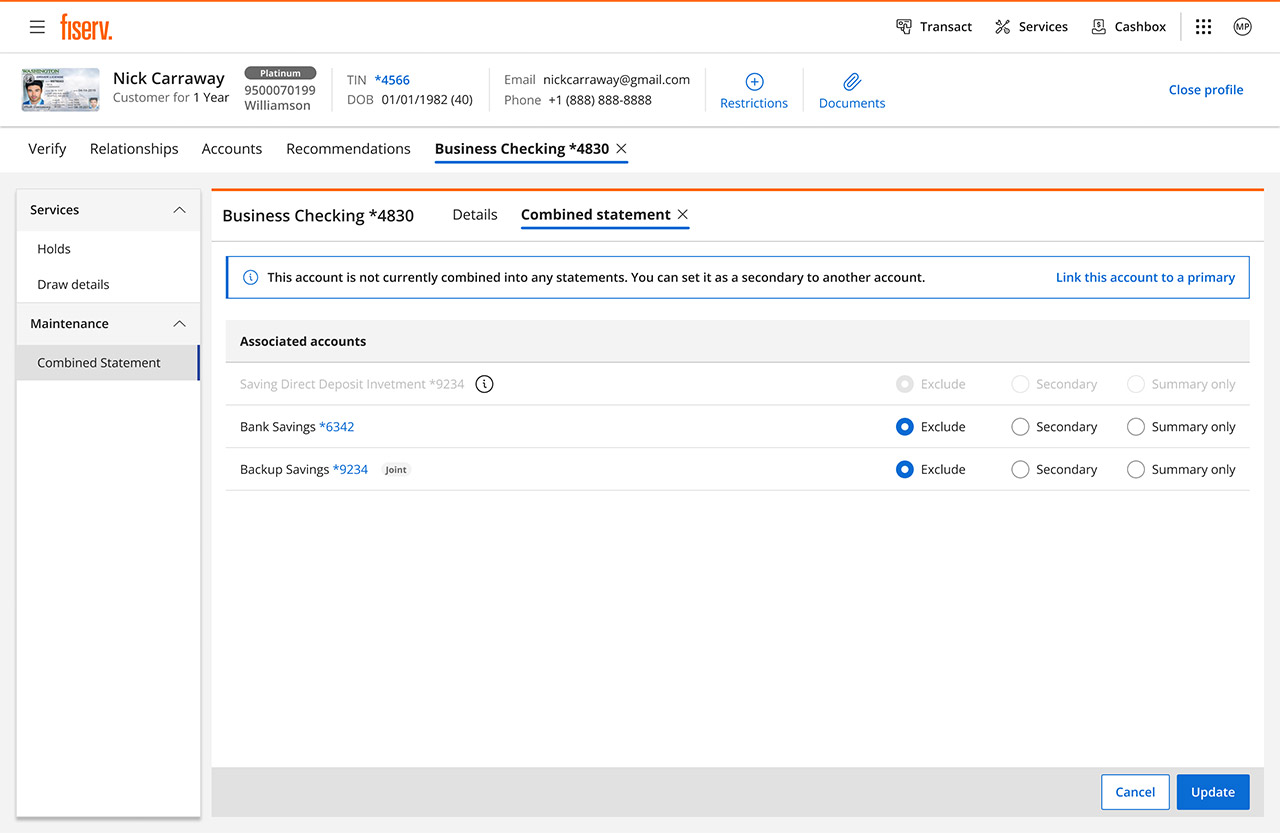Collapse the Maintenance sidebar section
Viewport: 1280px width, 833px height.
(180, 324)
